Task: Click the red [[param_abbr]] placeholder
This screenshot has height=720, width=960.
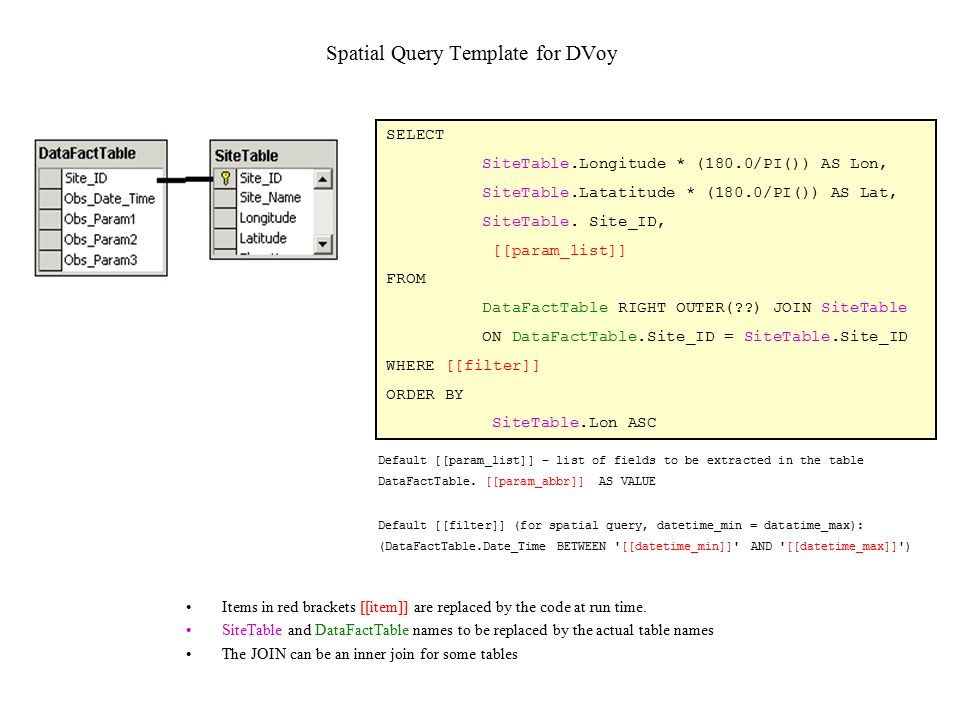Action: [534, 481]
